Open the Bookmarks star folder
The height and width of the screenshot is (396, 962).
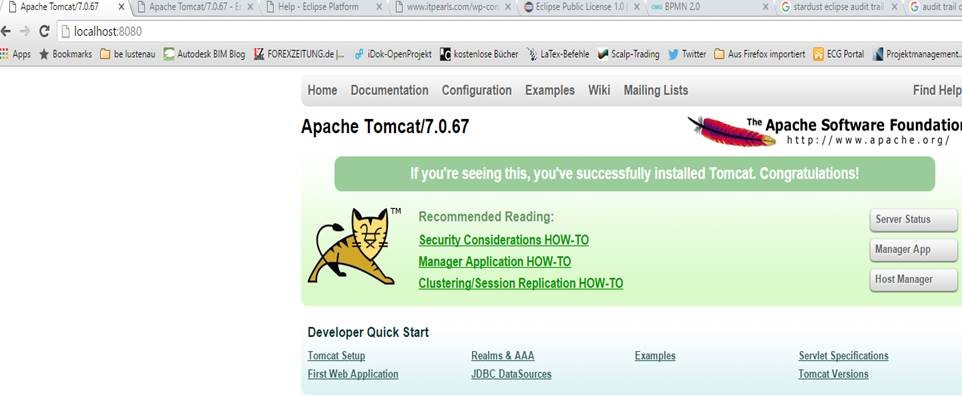pyautogui.click(x=66, y=54)
